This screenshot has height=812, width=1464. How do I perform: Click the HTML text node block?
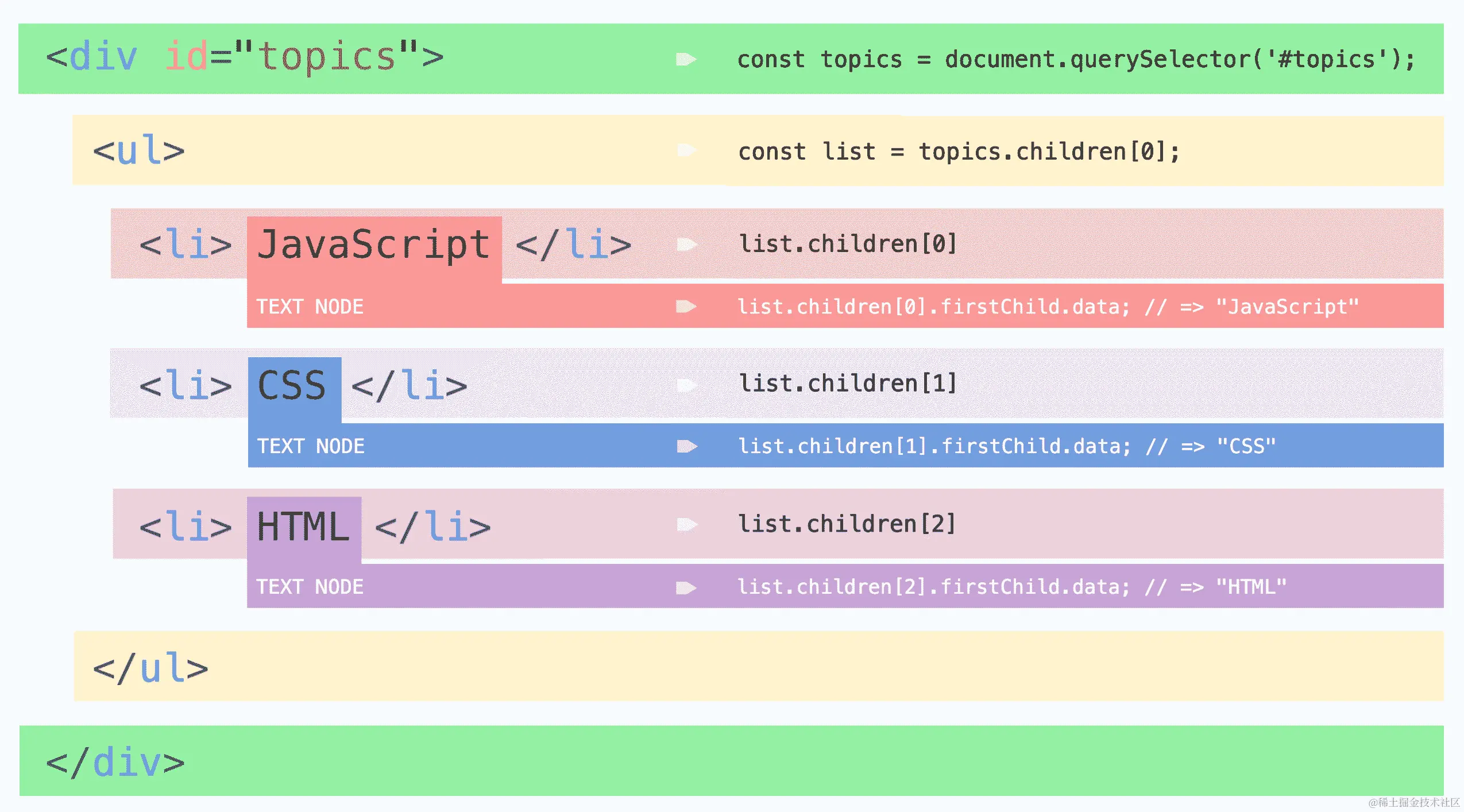(303, 527)
